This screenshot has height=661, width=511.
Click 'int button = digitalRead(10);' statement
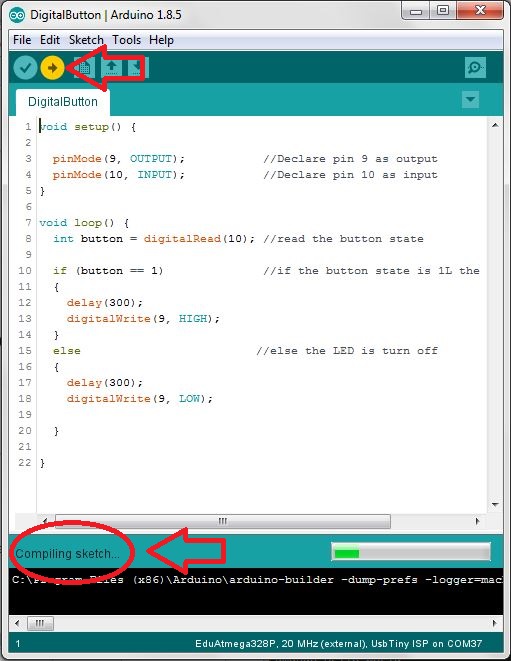pyautogui.click(x=154, y=239)
